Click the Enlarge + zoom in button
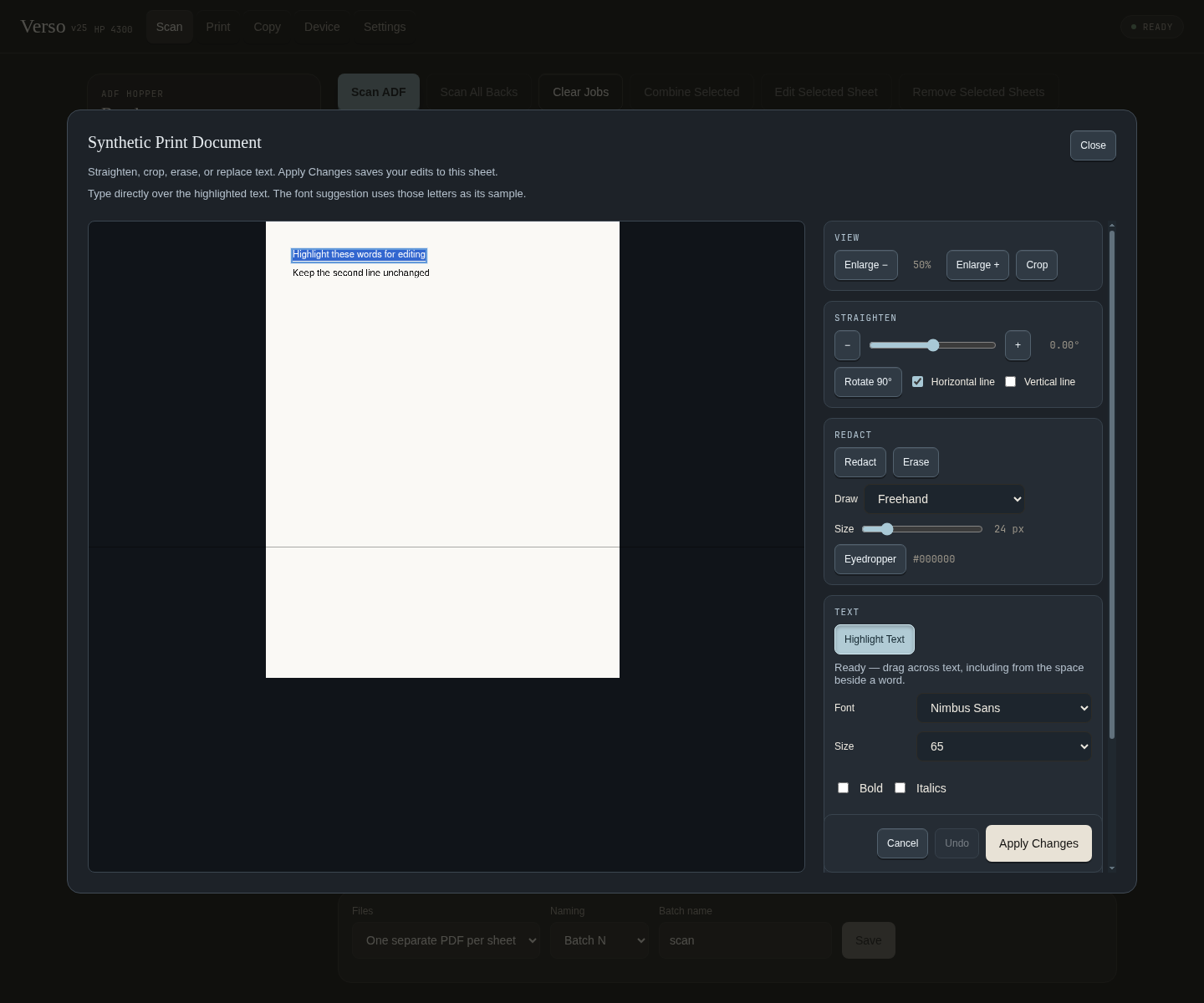The height and width of the screenshot is (1003, 1204). pyautogui.click(x=977, y=265)
